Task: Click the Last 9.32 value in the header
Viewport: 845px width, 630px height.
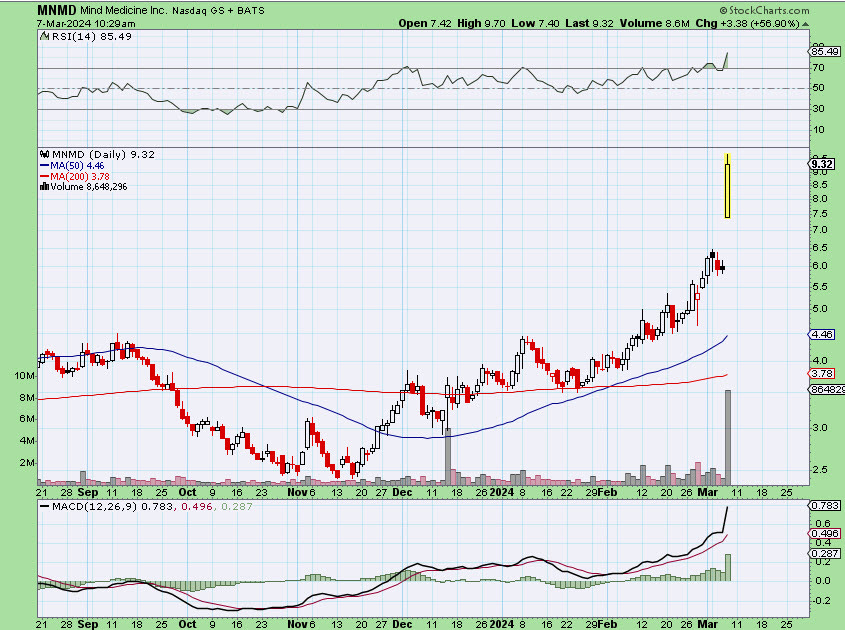Action: [x=590, y=23]
